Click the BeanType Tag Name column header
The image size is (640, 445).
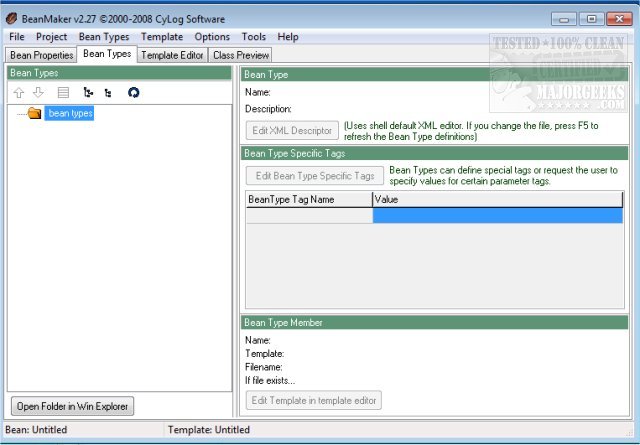(x=309, y=199)
